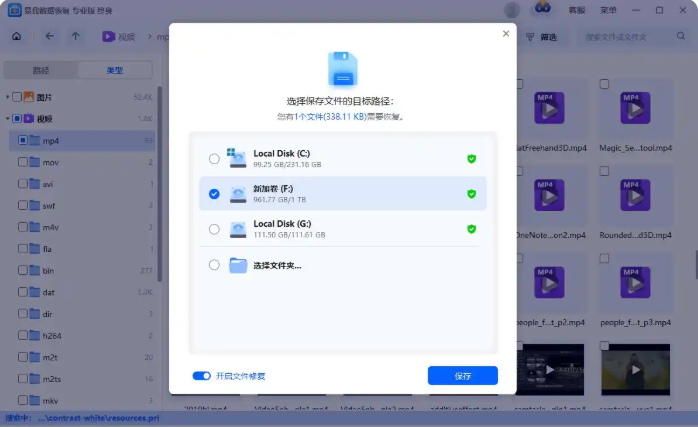Click the blue 保存 button
This screenshot has width=698, height=427.
tap(463, 376)
